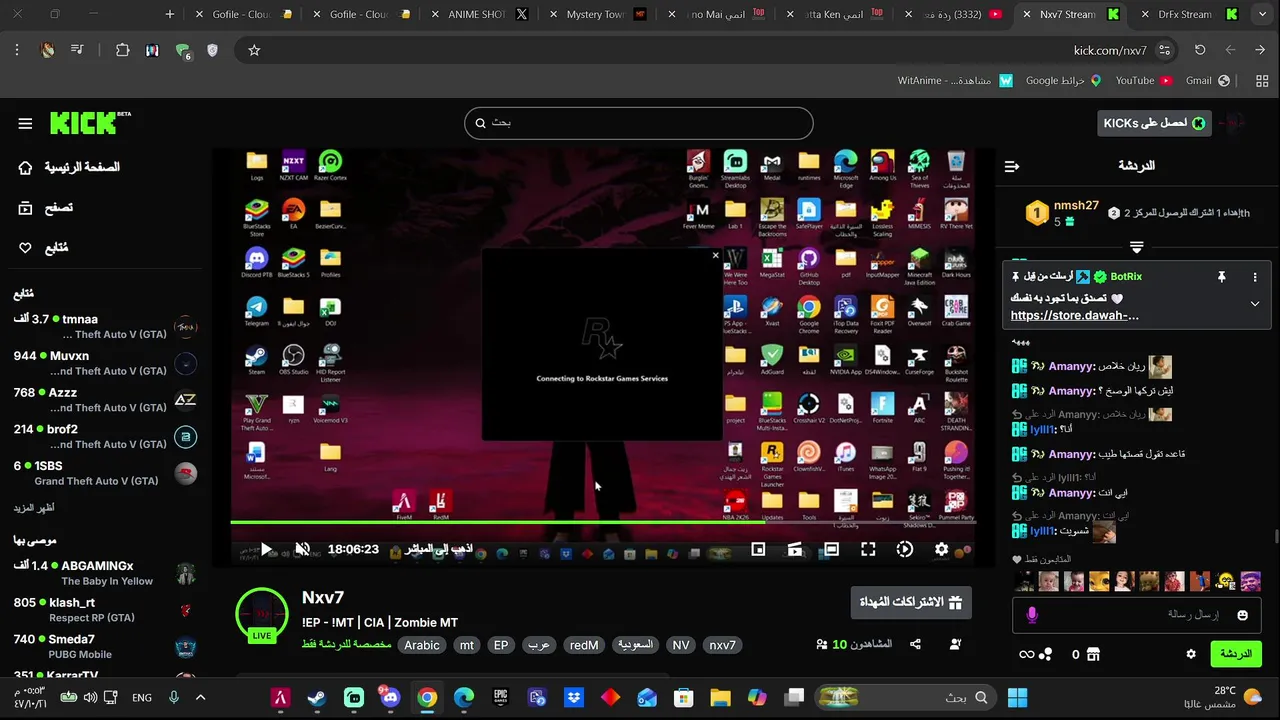The width and height of the screenshot is (1280, 720).
Task: Open pinned BotRix message options menu
Action: tap(1255, 276)
